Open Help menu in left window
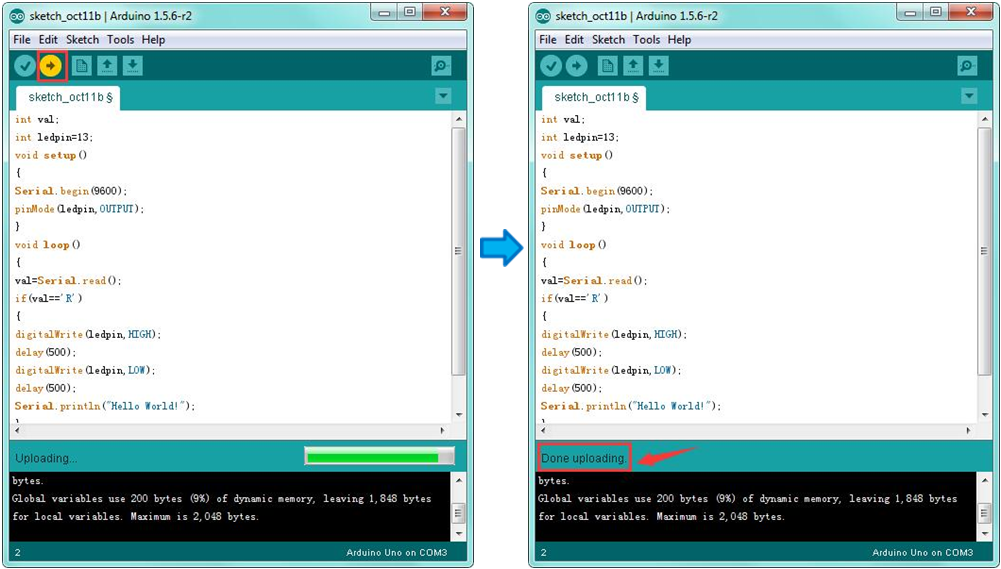Viewport: 1001px width, 569px height. (x=153, y=40)
